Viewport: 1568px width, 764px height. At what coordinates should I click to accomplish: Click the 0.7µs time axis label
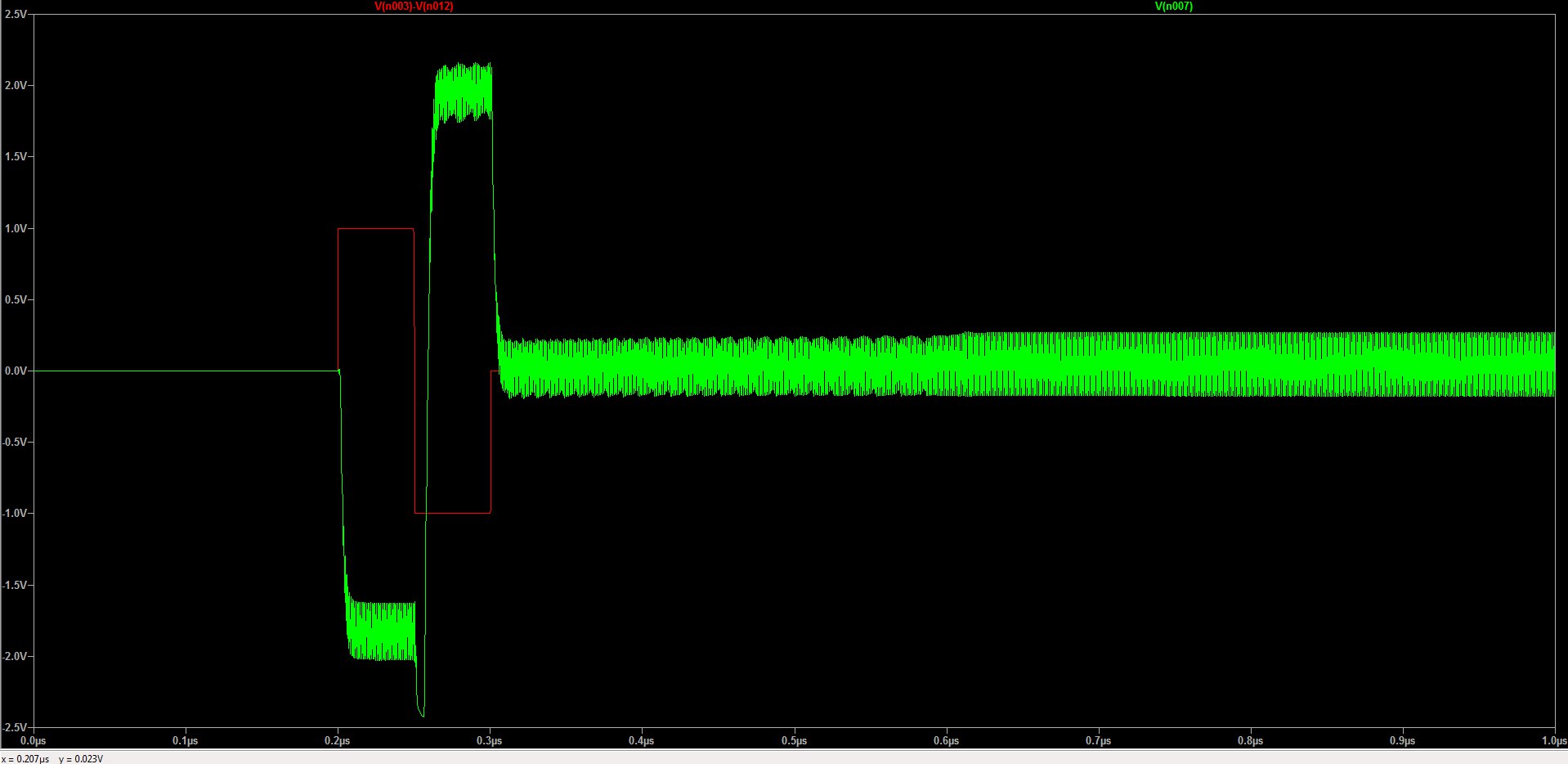click(1098, 741)
